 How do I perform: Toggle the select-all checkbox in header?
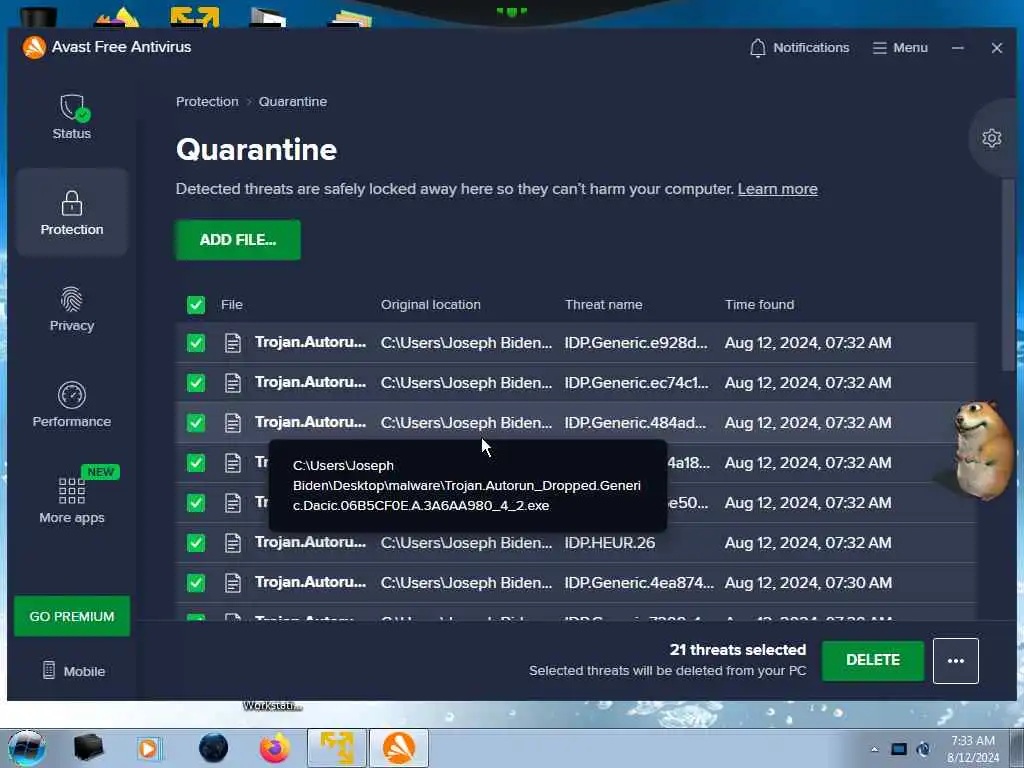tap(196, 305)
